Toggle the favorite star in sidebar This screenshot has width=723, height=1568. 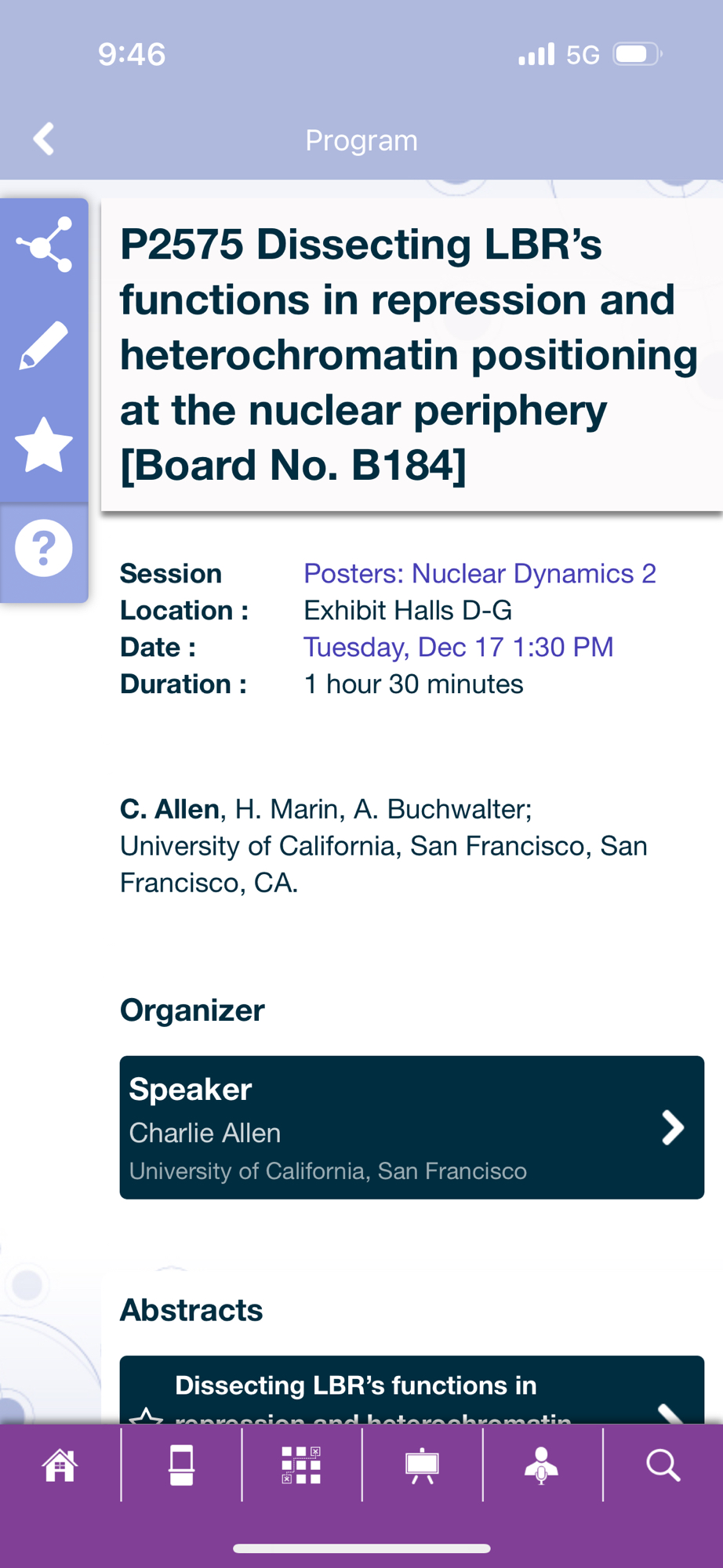[x=44, y=445]
